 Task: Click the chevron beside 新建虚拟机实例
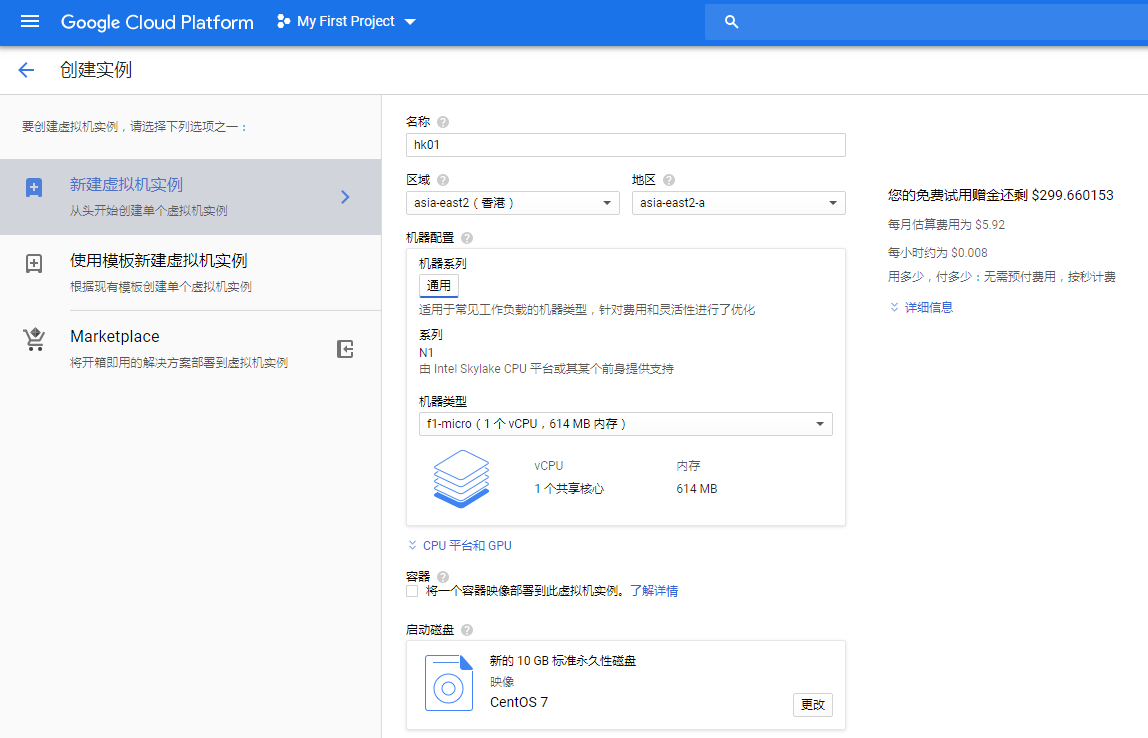coord(346,197)
